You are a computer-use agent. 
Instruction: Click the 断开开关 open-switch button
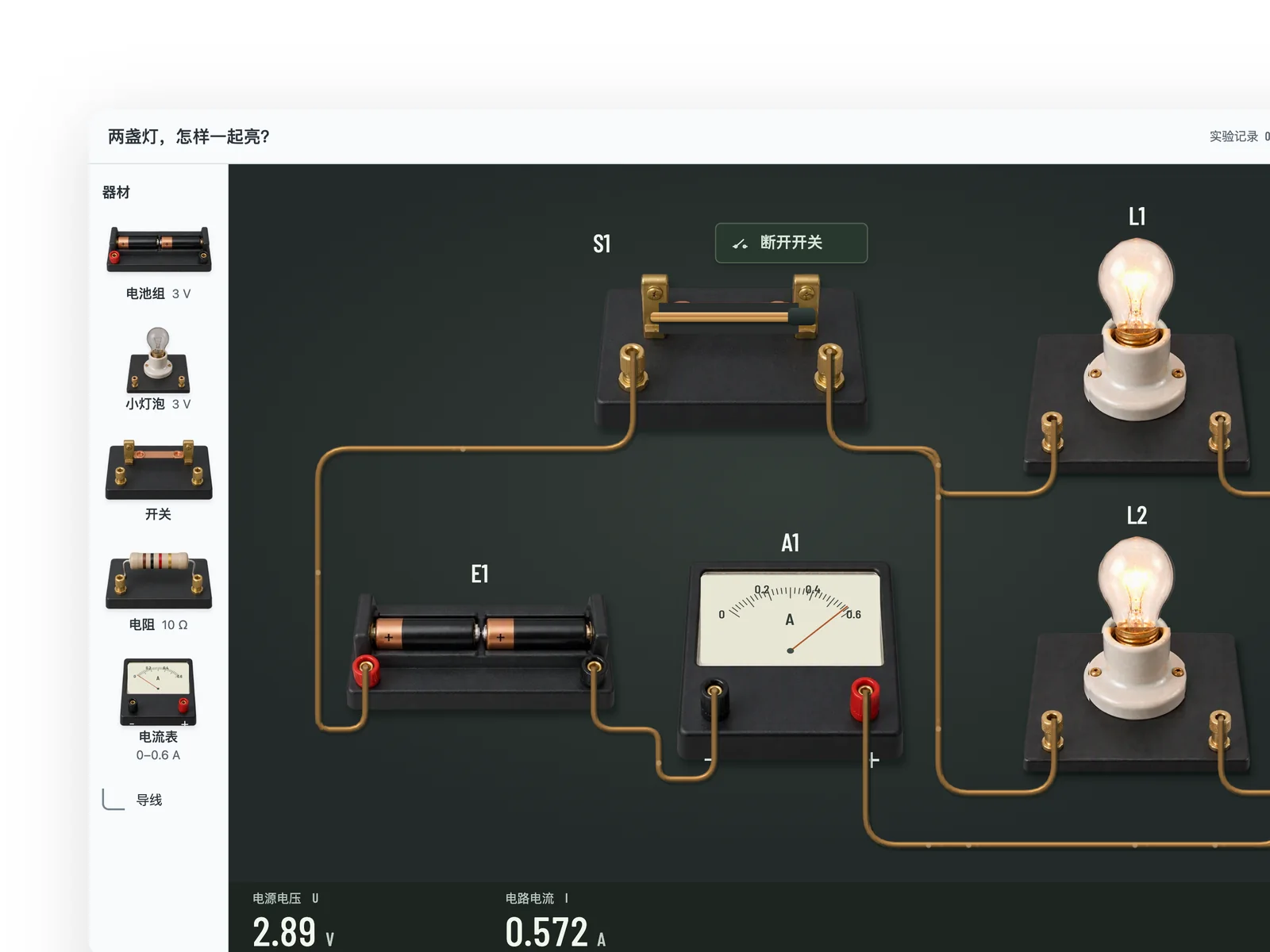click(791, 243)
